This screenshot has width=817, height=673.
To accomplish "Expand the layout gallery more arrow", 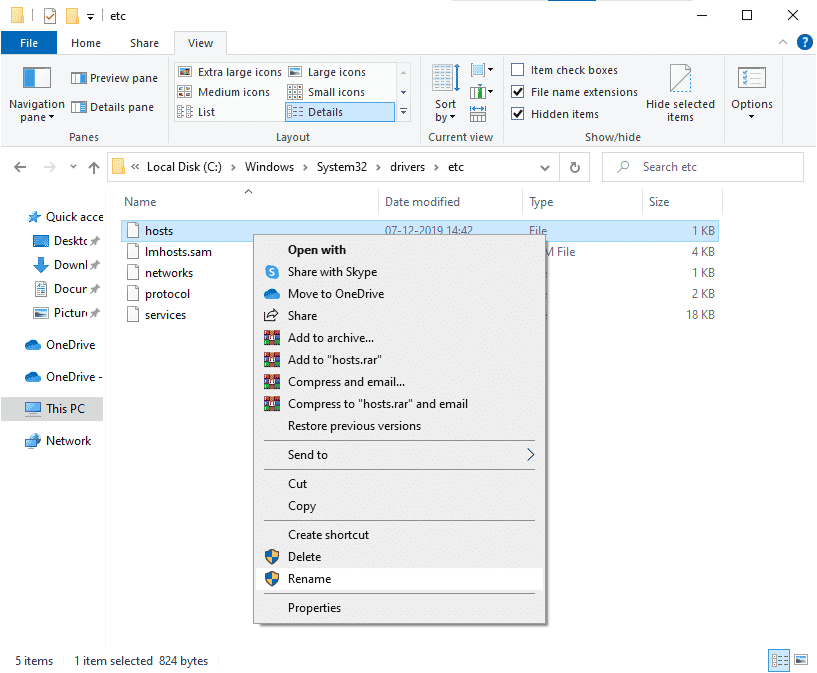I will coord(403,111).
